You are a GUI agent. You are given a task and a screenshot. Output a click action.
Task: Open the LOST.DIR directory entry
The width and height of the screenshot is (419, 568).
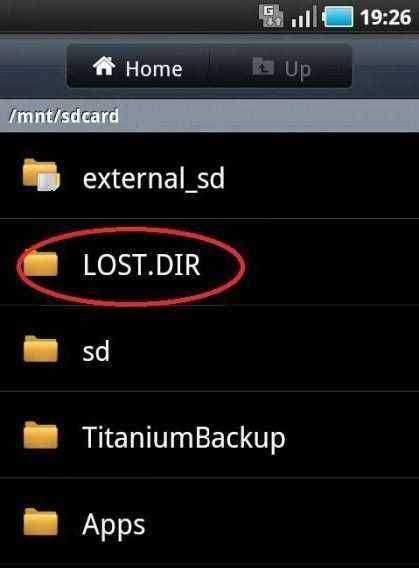click(209, 262)
